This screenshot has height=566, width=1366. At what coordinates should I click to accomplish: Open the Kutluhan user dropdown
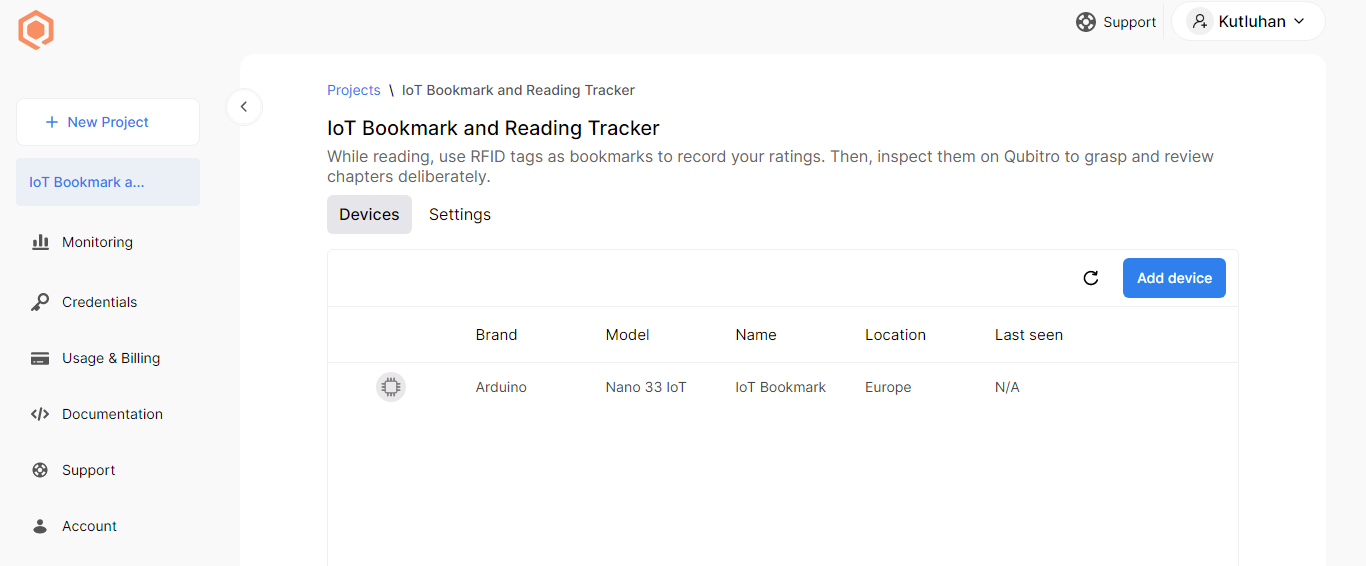pos(1248,21)
